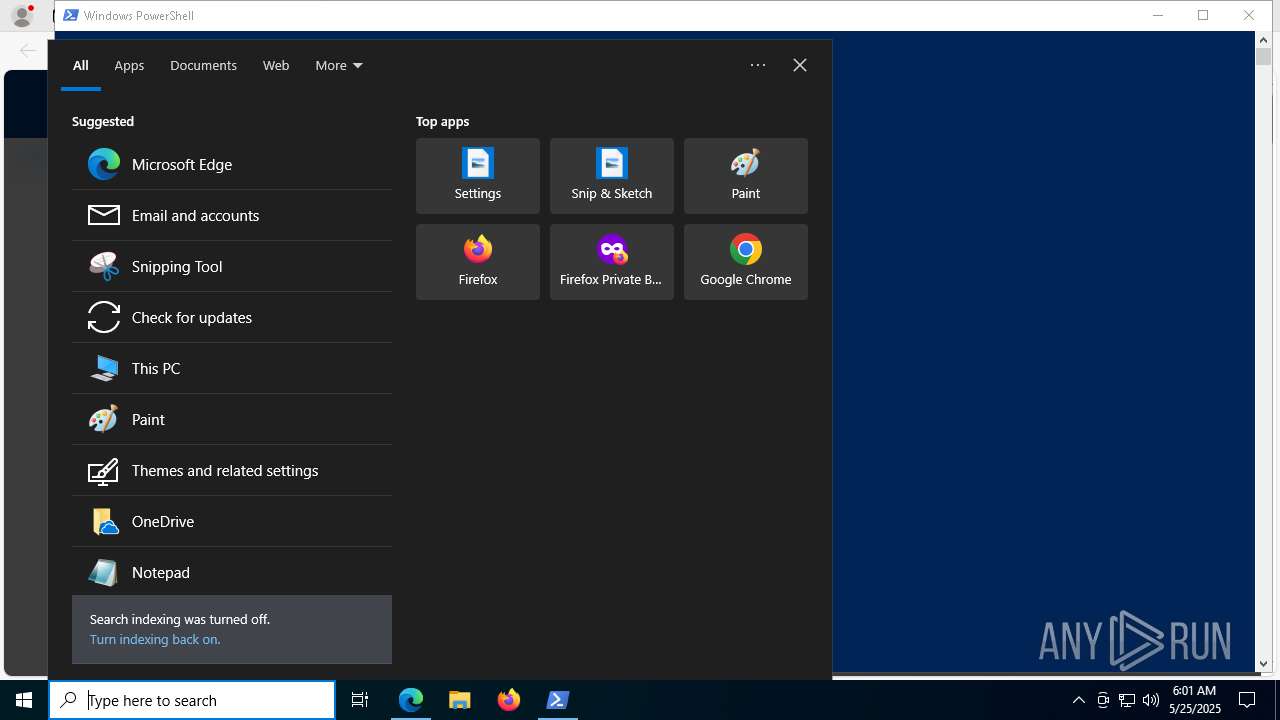Open network status tray icon

pos(1127,700)
